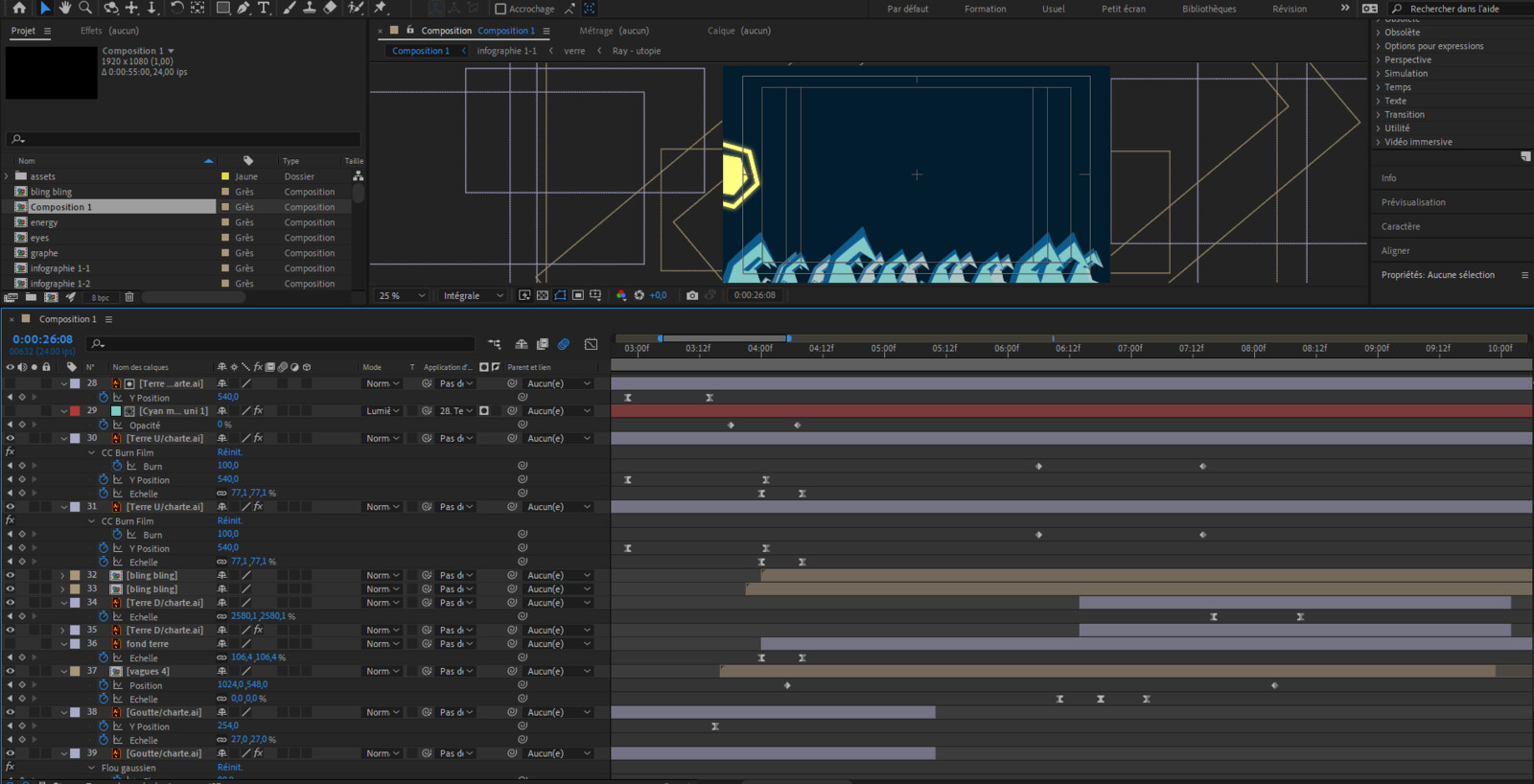Go to the Home screen icon

tap(18, 8)
